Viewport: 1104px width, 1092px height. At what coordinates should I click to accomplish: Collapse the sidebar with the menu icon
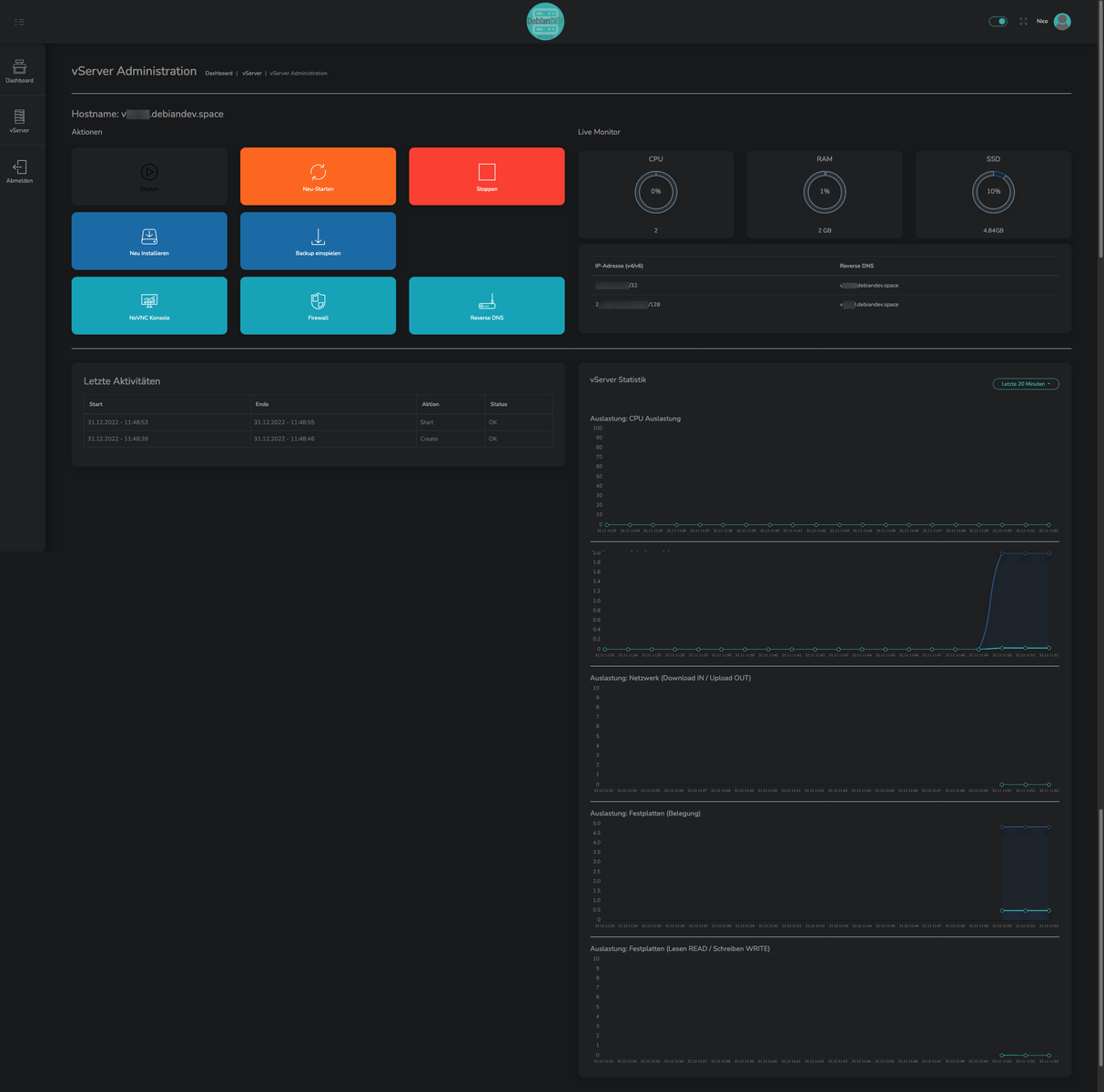click(19, 22)
